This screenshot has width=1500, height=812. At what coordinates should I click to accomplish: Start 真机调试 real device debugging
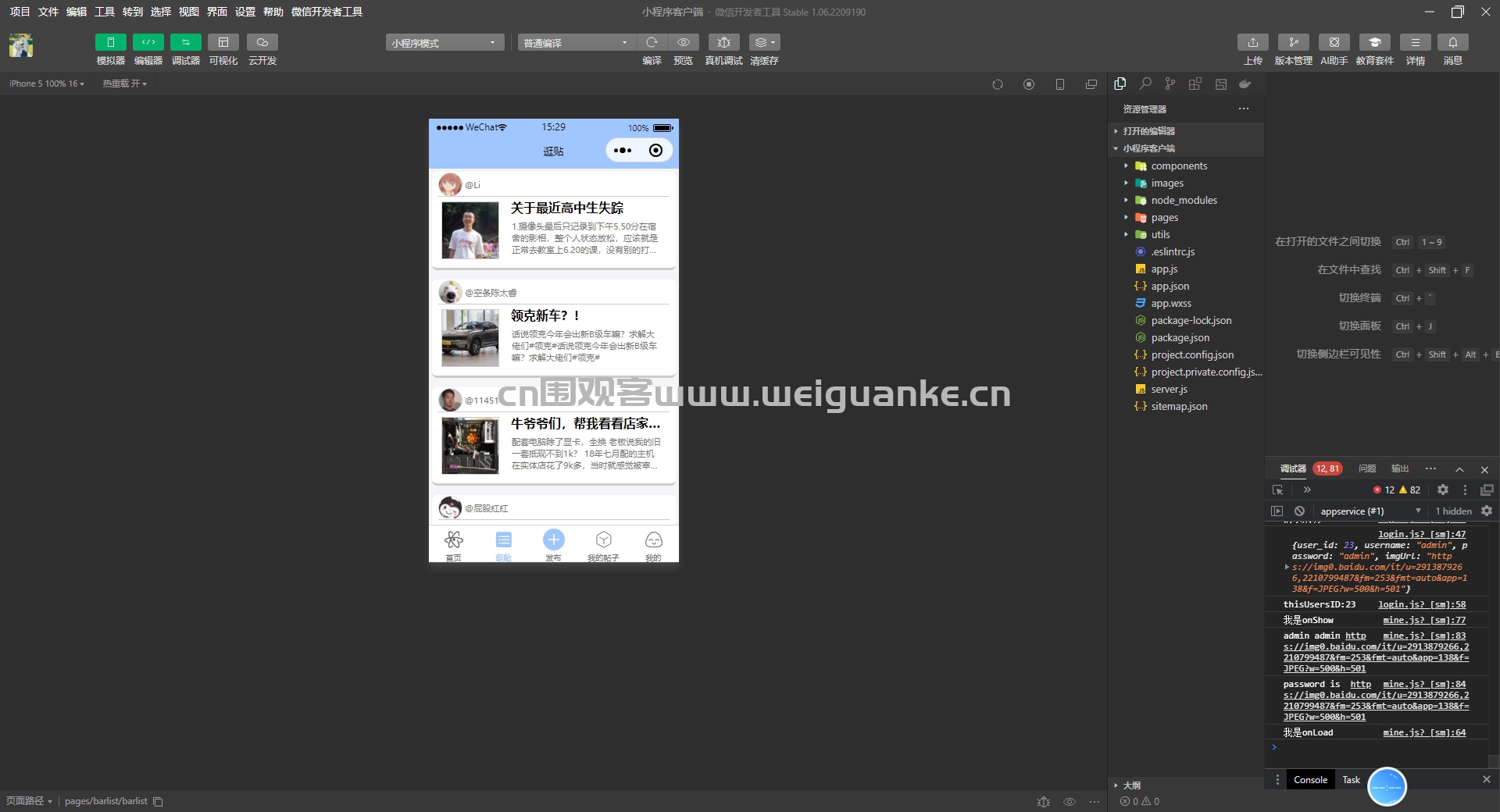pos(723,42)
